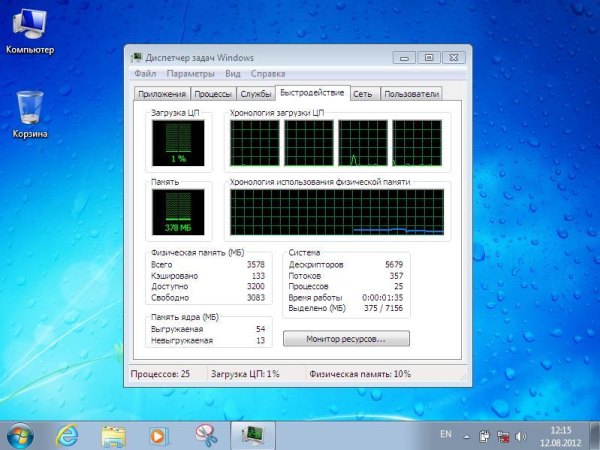The height and width of the screenshot is (450, 600).
Task: Open the Windows Start menu orb
Action: pyautogui.click(x=19, y=435)
